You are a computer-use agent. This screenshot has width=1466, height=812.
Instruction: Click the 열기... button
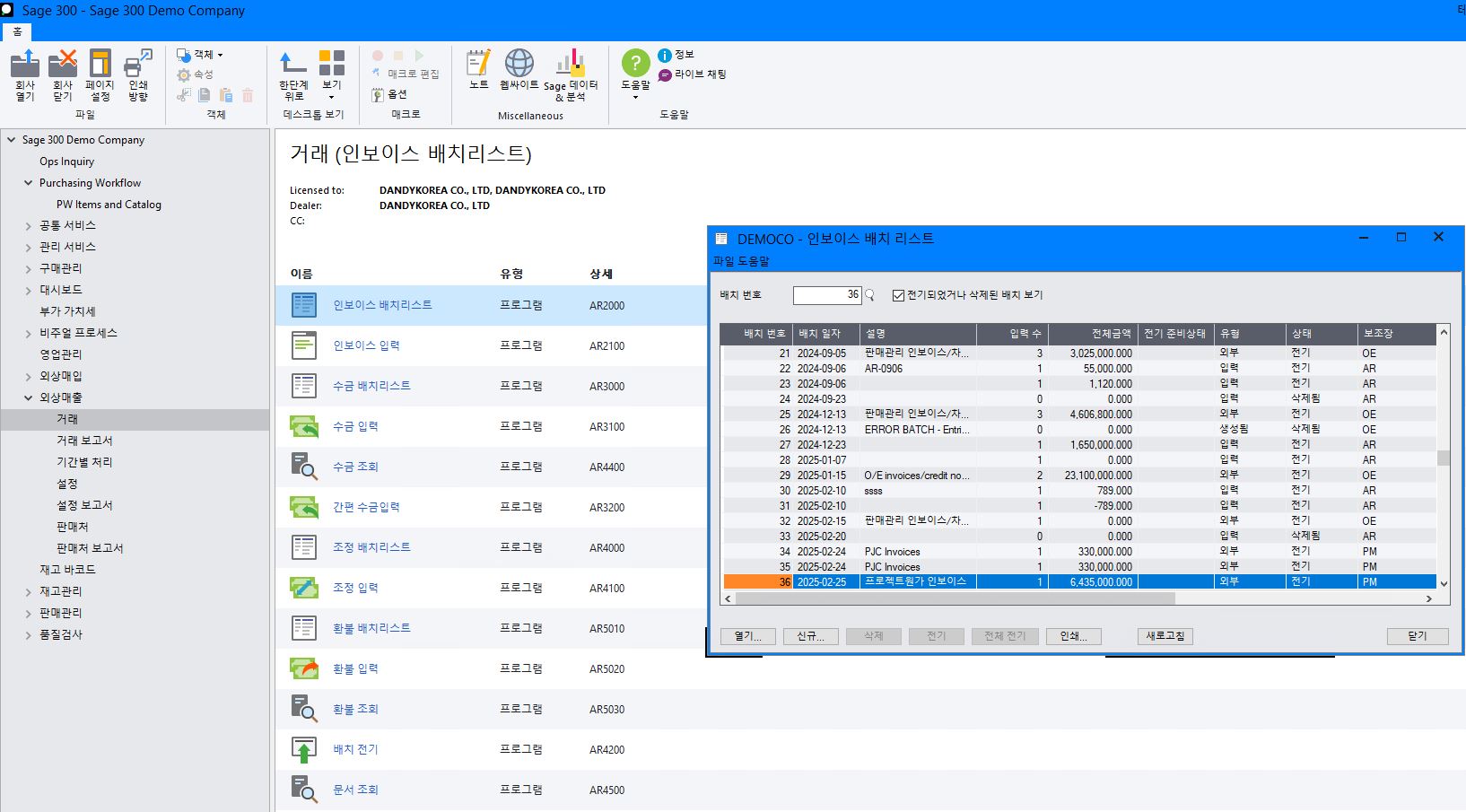point(747,636)
